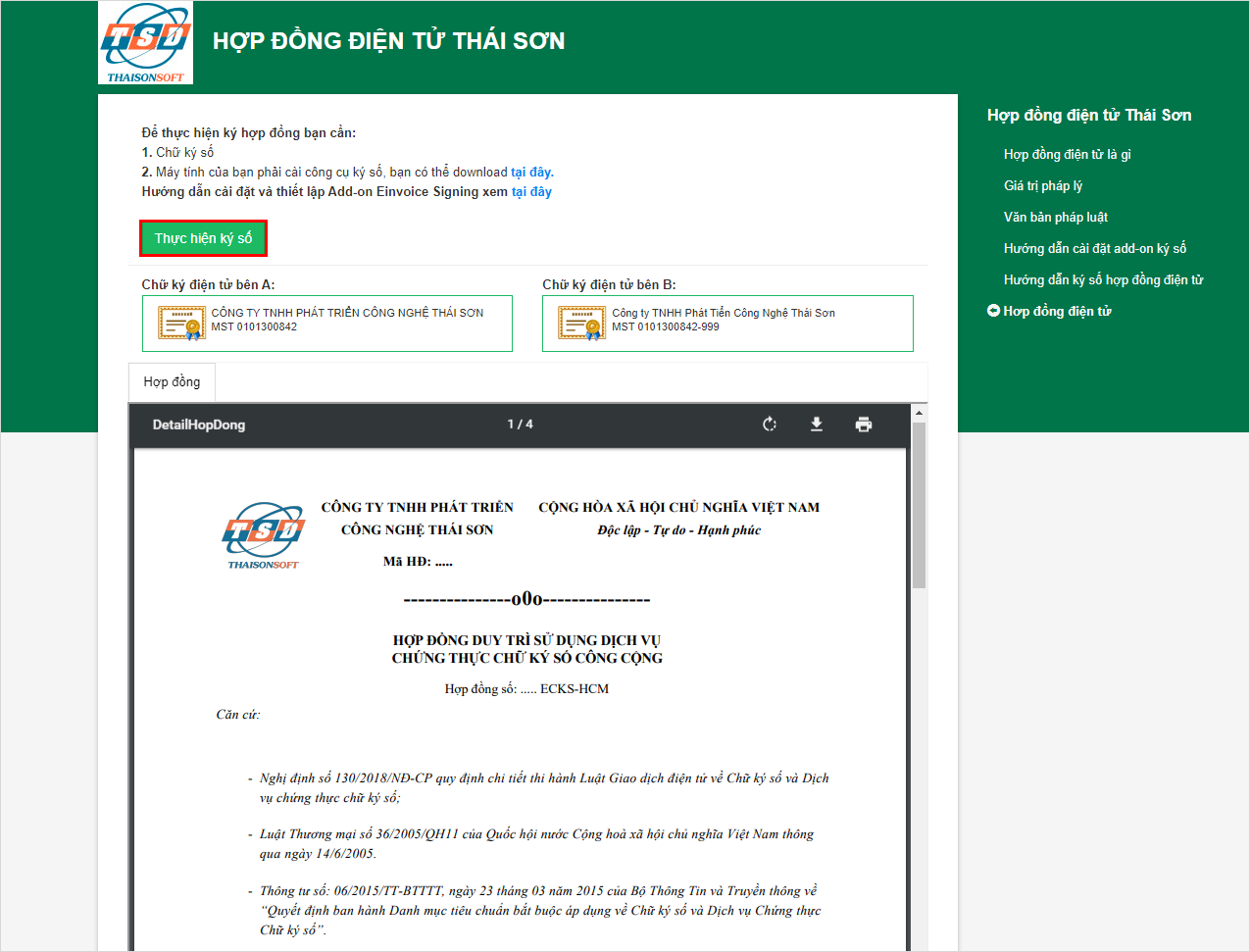The width and height of the screenshot is (1250, 952).
Task: Click the 'Mã HĐ: .....' text in contract
Action: [418, 562]
